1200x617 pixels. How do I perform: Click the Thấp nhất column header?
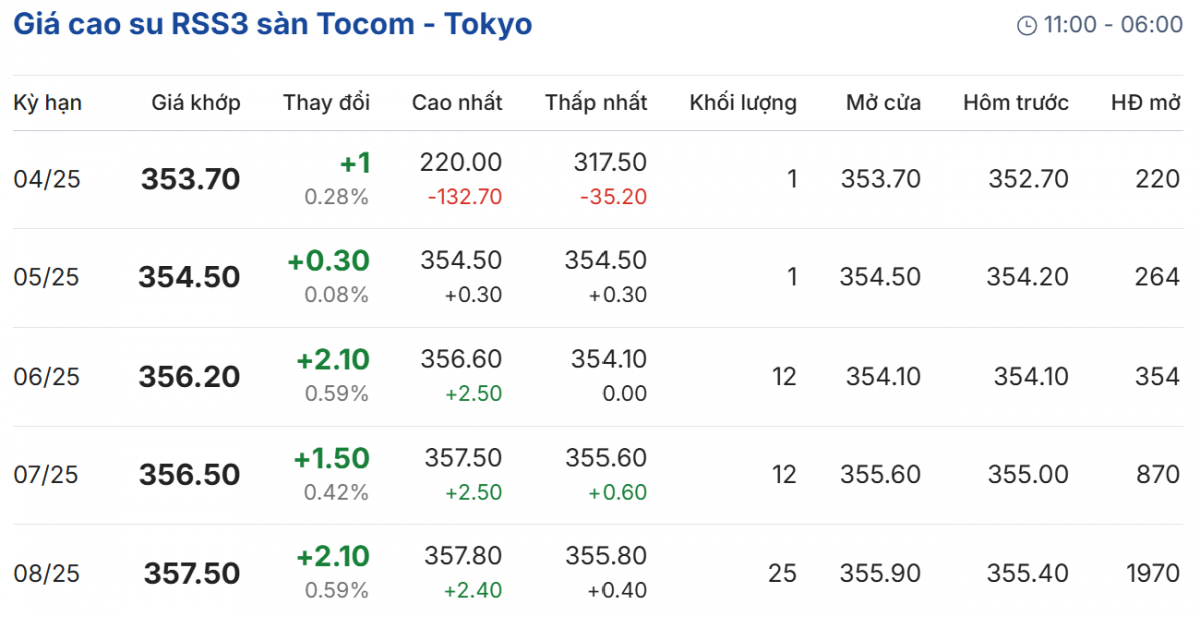(596, 102)
